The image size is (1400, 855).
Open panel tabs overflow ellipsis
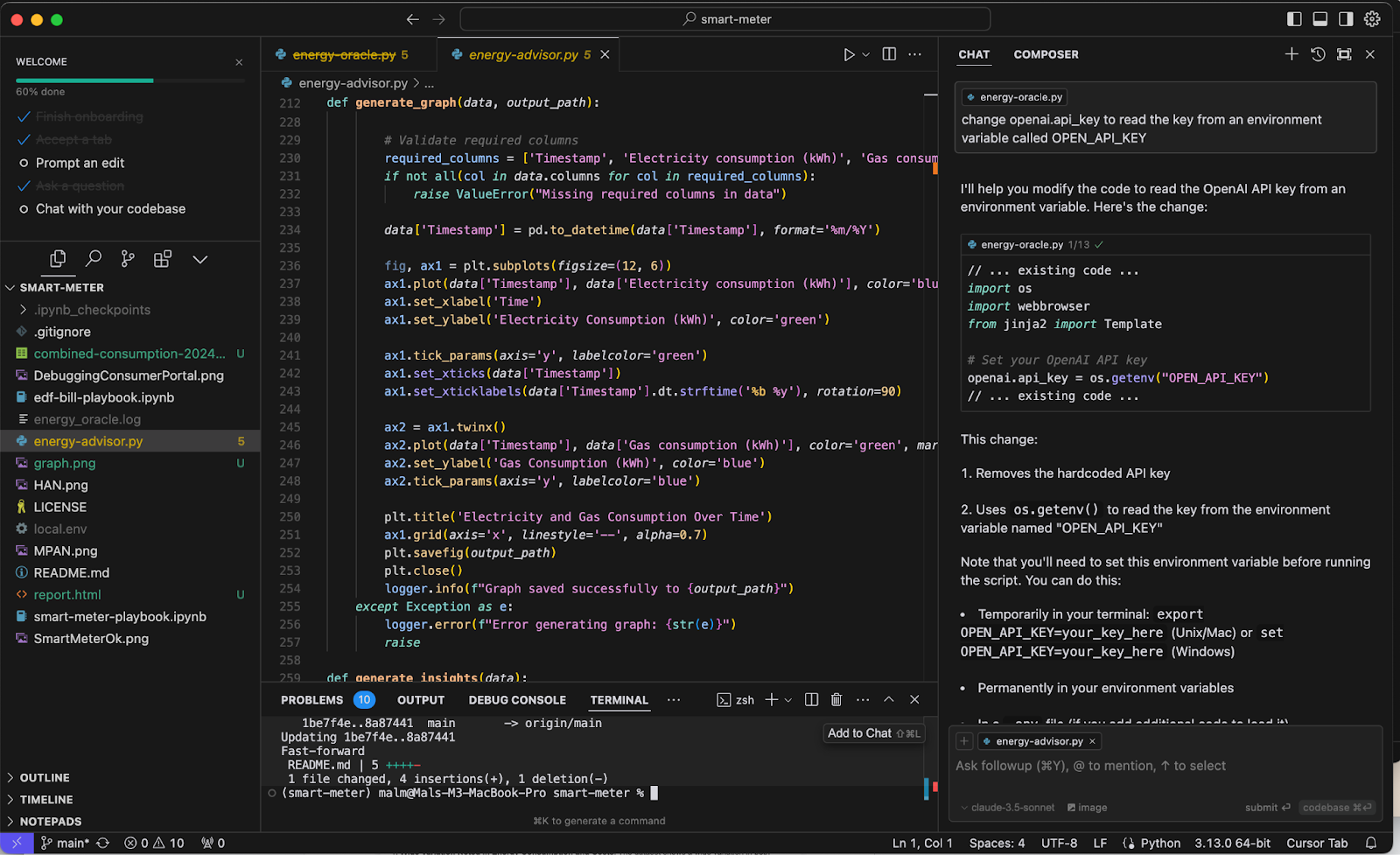click(674, 700)
